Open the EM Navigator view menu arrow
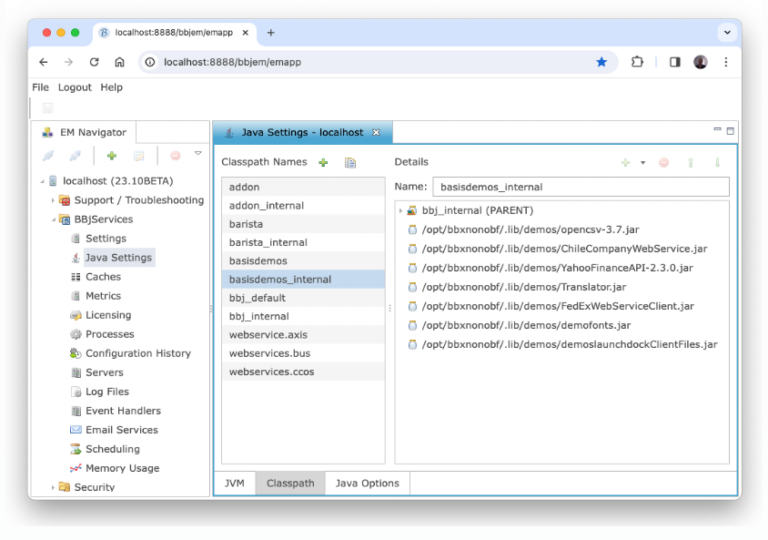Screen dimensions: 768x540 (x=198, y=154)
